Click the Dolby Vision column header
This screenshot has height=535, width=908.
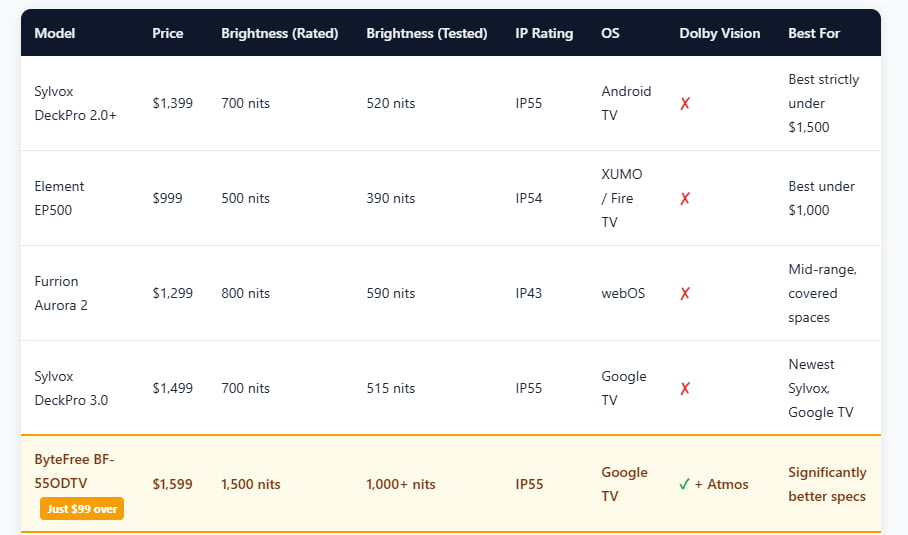click(720, 33)
